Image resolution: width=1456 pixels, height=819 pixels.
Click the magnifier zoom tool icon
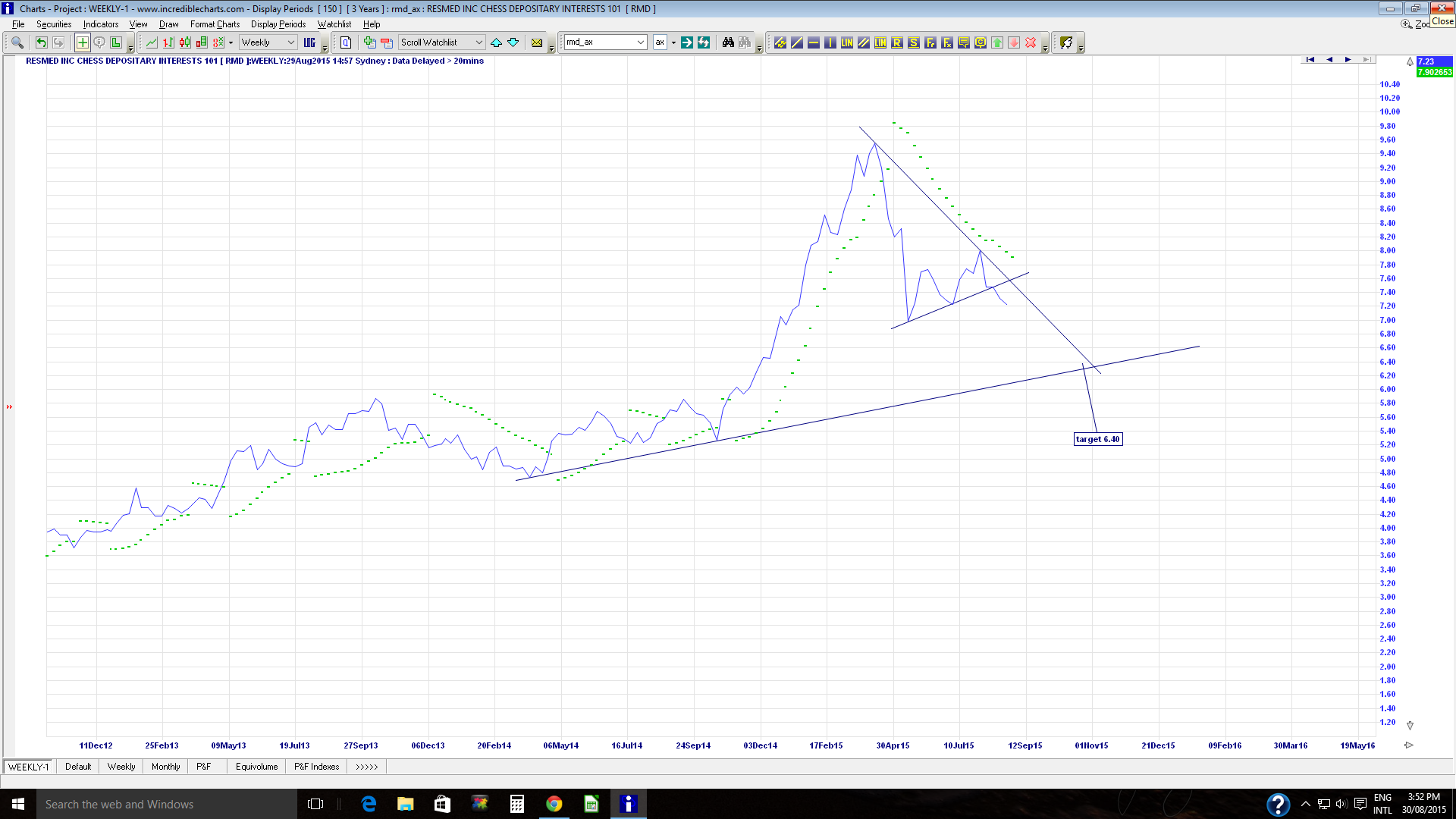click(17, 42)
